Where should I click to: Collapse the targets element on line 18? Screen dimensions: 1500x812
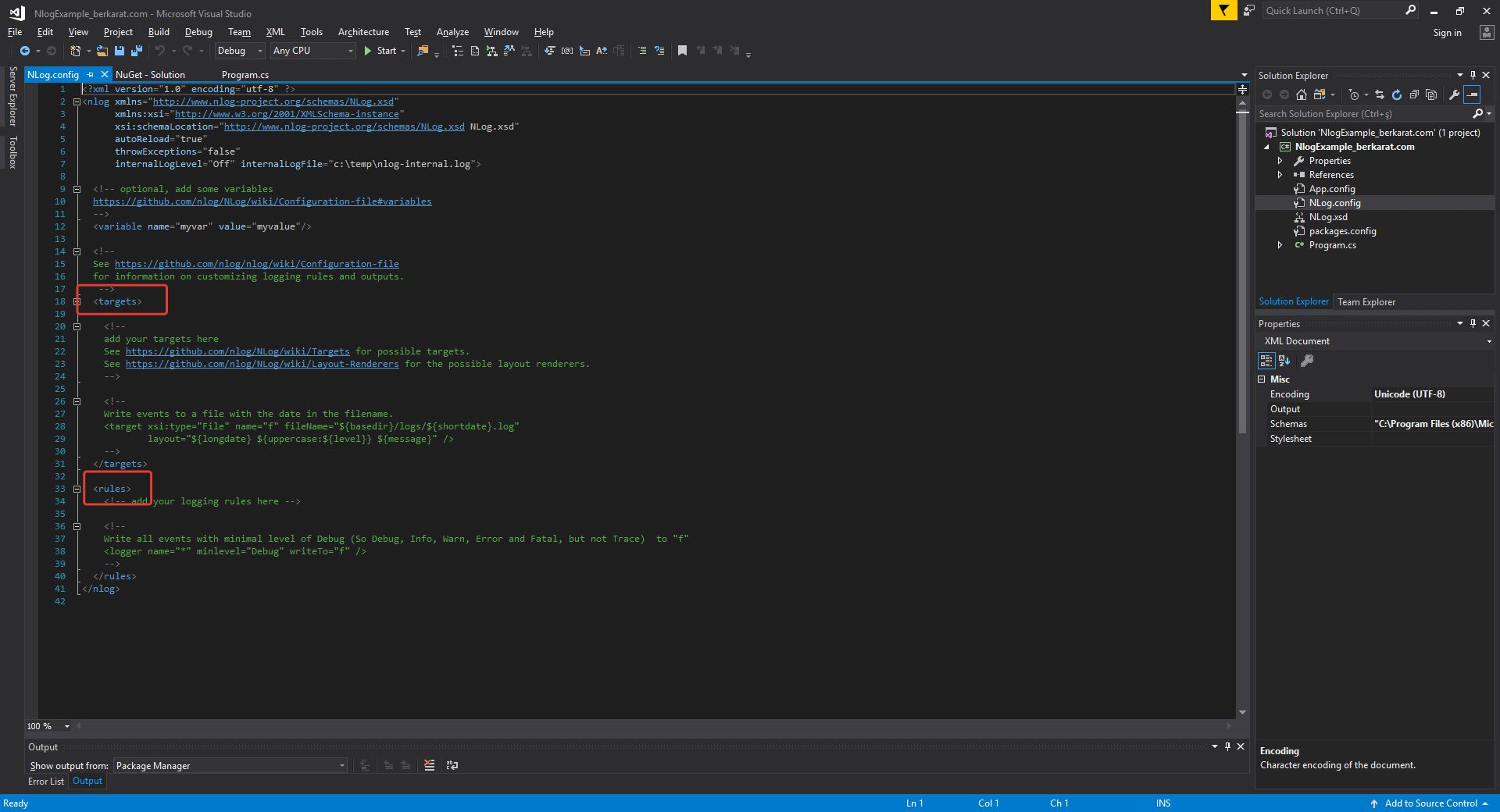pos(77,301)
